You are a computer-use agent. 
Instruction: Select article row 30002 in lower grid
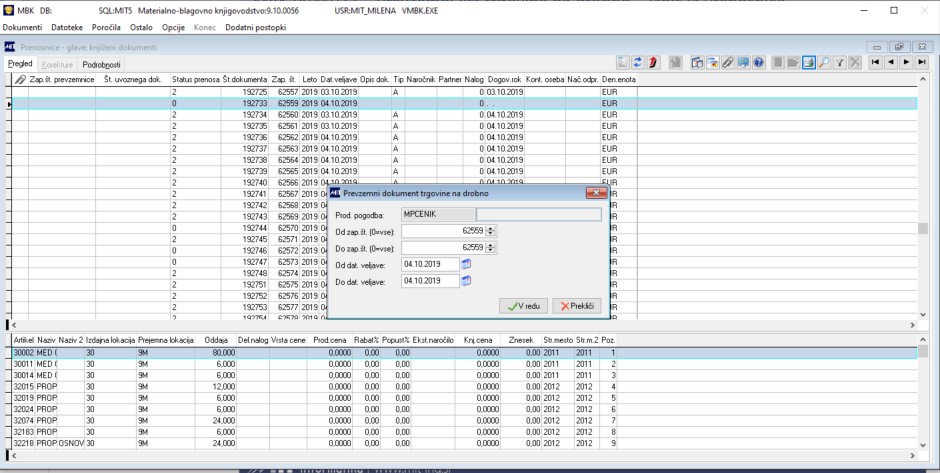(465, 353)
